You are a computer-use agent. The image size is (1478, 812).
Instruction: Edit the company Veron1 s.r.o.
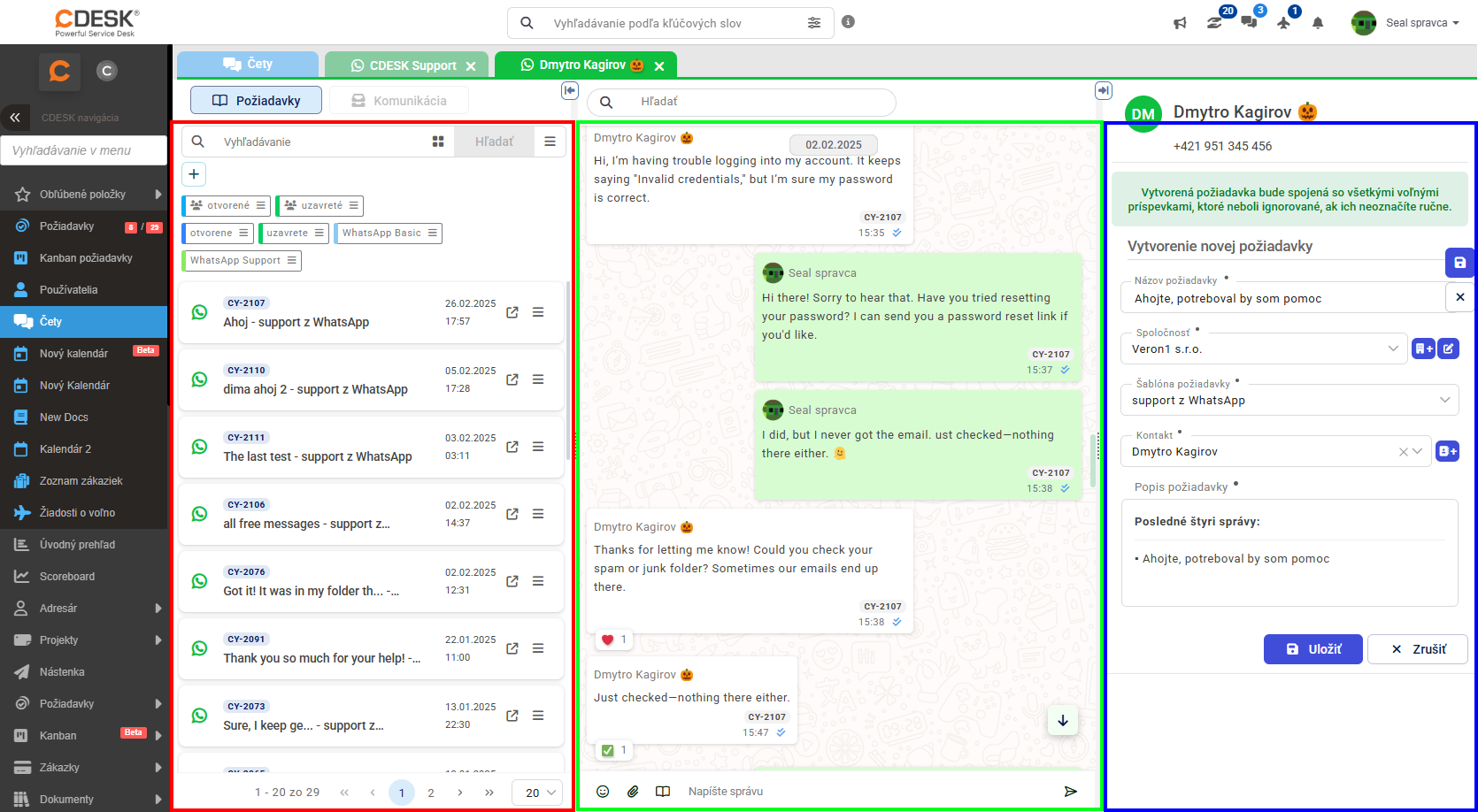(x=1449, y=349)
